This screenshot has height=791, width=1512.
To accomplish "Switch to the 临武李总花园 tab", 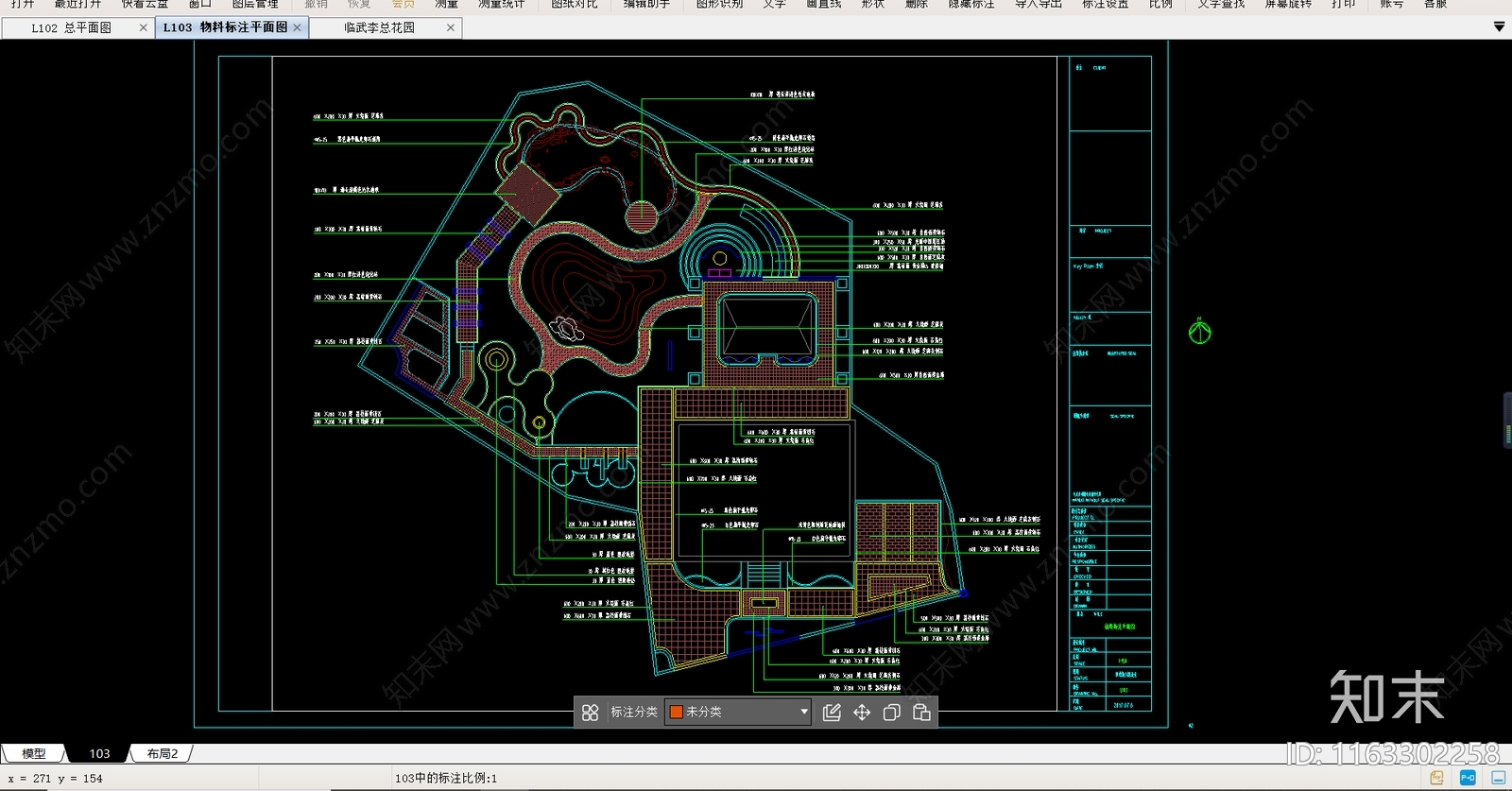I will tap(379, 27).
